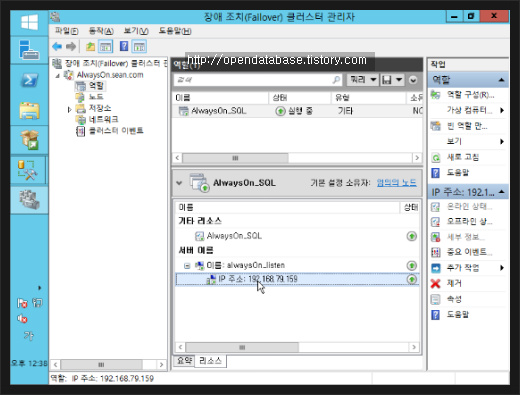520x395 pixels.
Task: Select 저장소 in the cluster tree
Action: tap(100, 108)
